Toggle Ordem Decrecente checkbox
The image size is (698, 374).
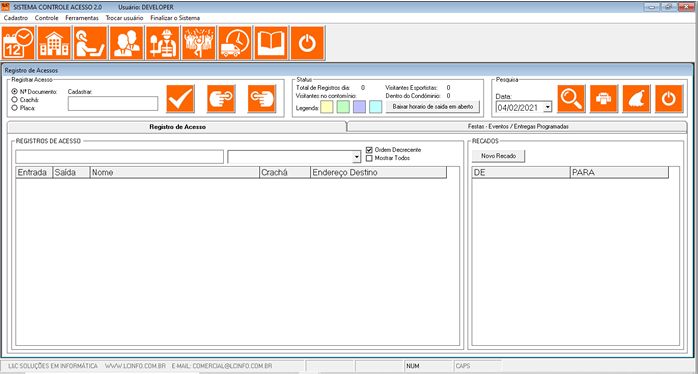point(369,150)
